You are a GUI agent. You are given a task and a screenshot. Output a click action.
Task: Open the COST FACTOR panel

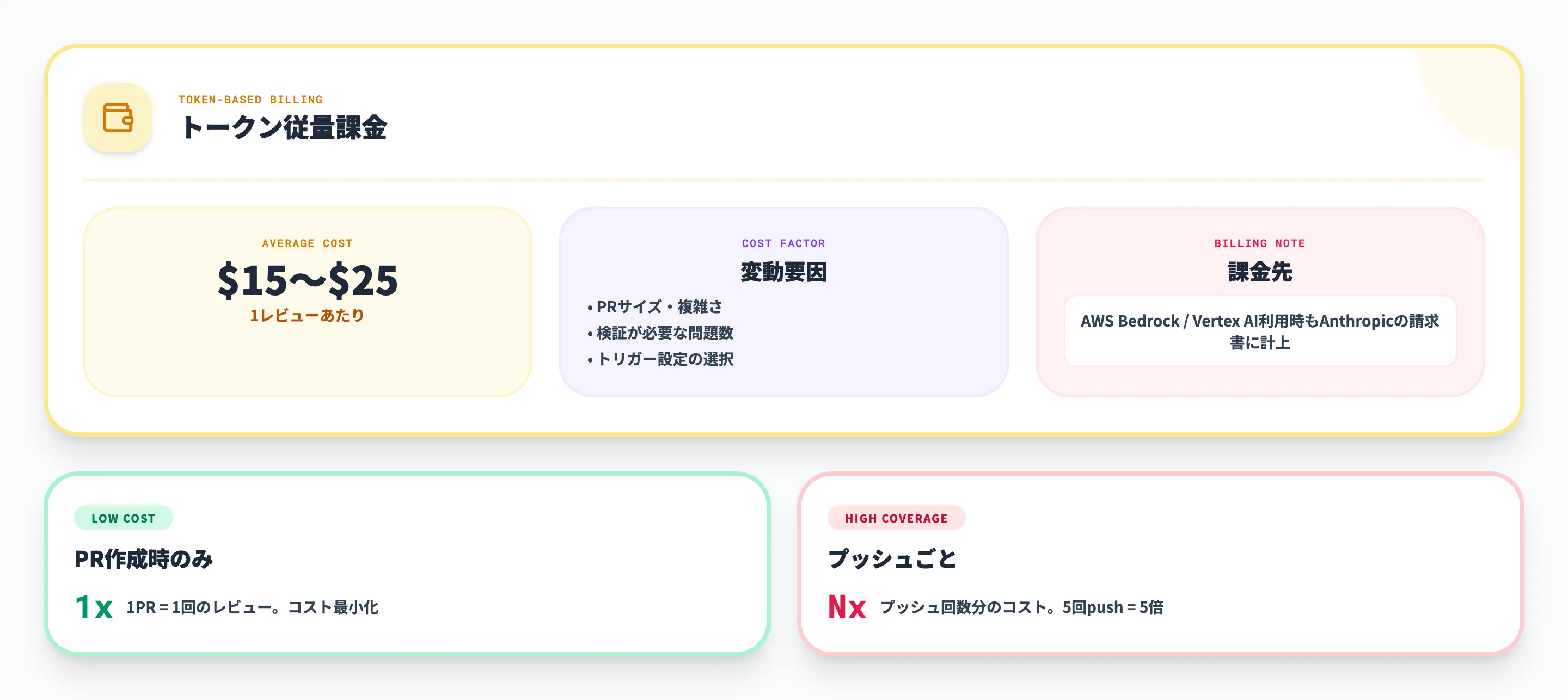click(x=783, y=302)
